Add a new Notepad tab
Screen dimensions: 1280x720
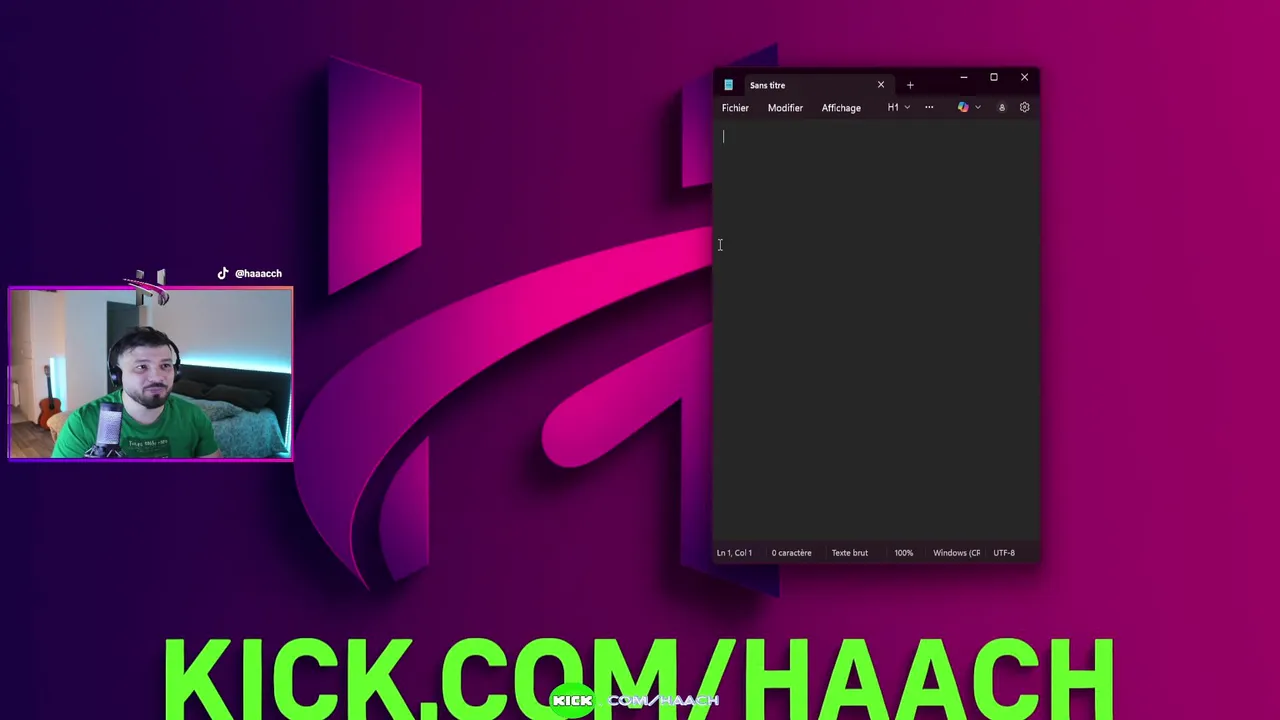tap(910, 85)
